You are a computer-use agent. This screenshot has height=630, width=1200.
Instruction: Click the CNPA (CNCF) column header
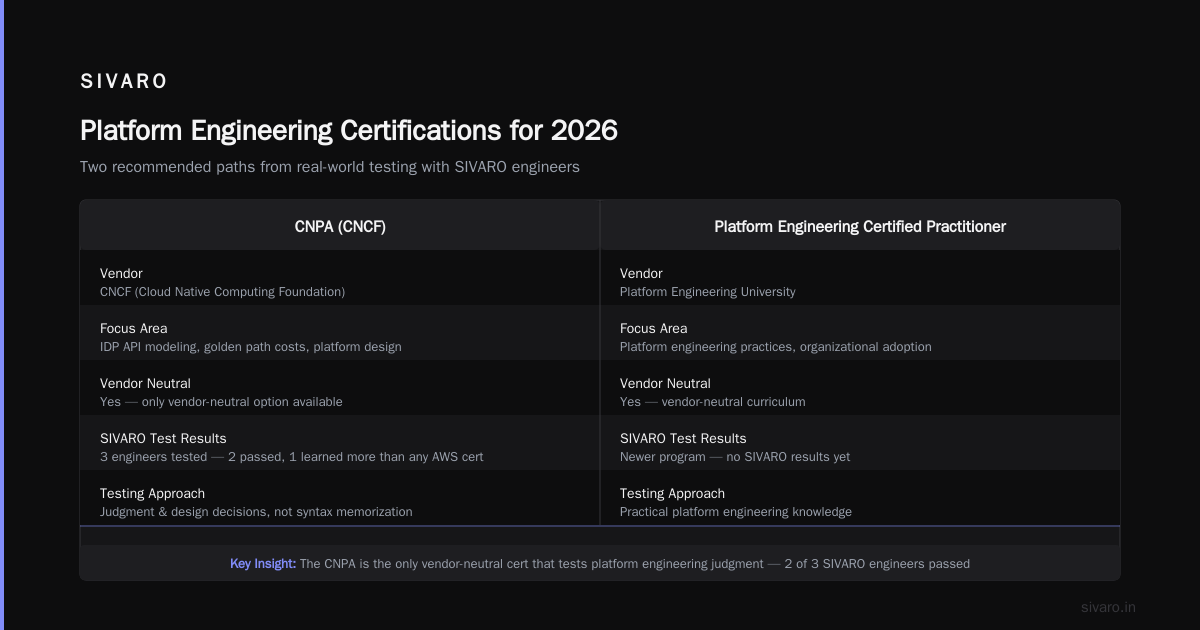coord(340,227)
